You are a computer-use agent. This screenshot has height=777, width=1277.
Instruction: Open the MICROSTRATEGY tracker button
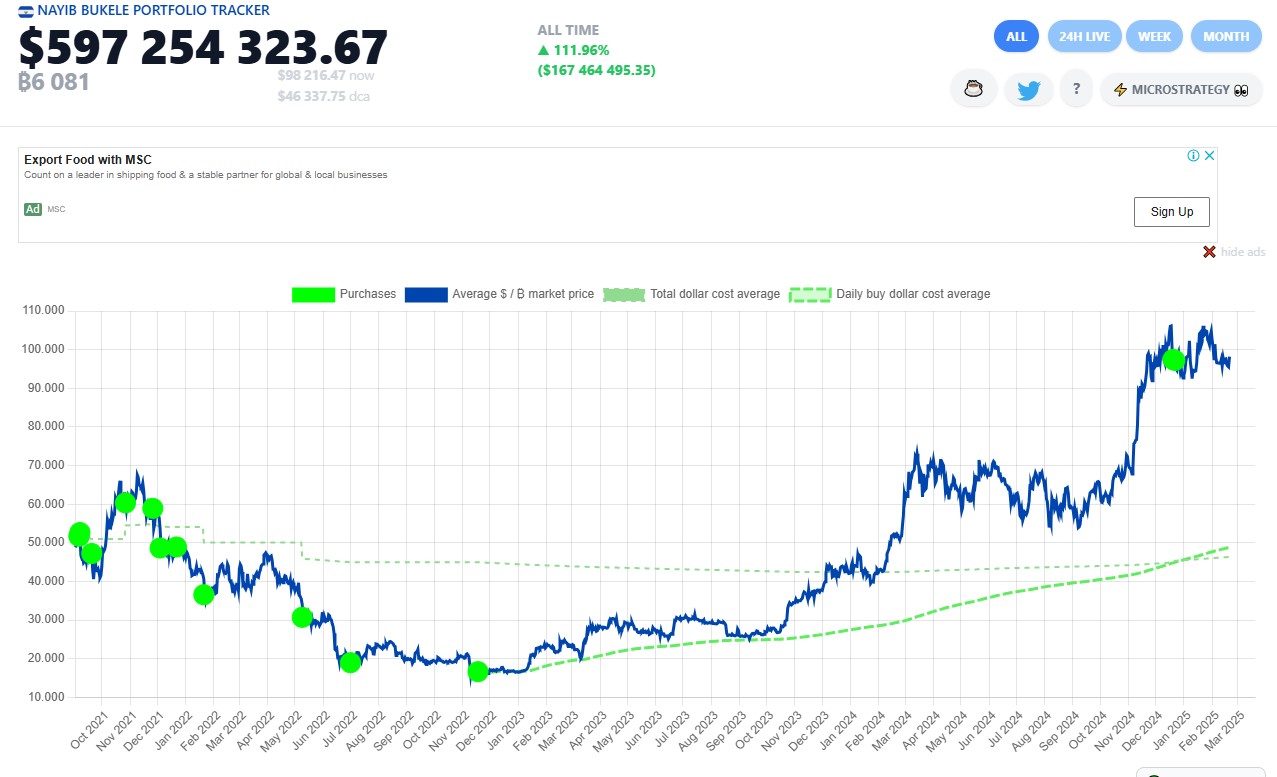(x=1180, y=90)
